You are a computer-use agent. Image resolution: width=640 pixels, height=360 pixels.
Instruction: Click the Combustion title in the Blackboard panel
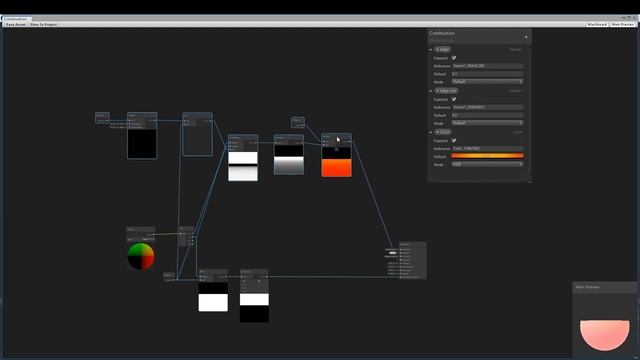click(x=442, y=33)
